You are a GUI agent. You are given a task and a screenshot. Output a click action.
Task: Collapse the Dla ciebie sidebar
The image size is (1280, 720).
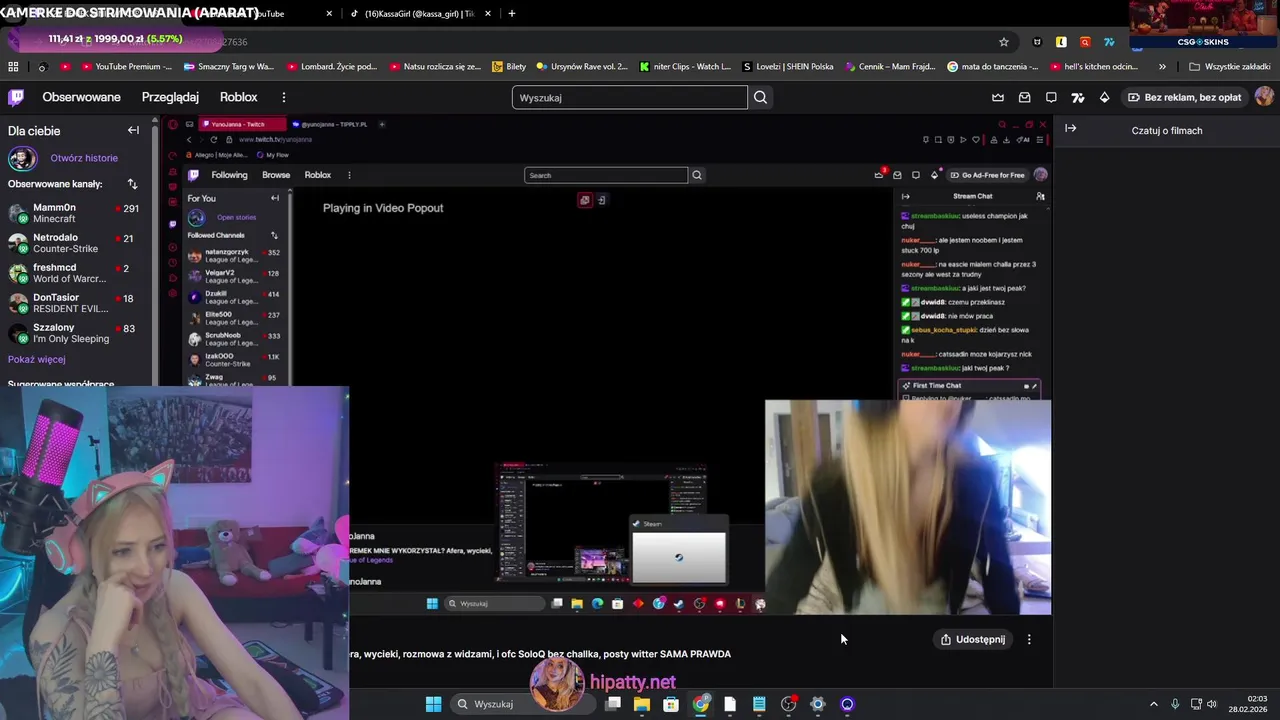tap(133, 130)
